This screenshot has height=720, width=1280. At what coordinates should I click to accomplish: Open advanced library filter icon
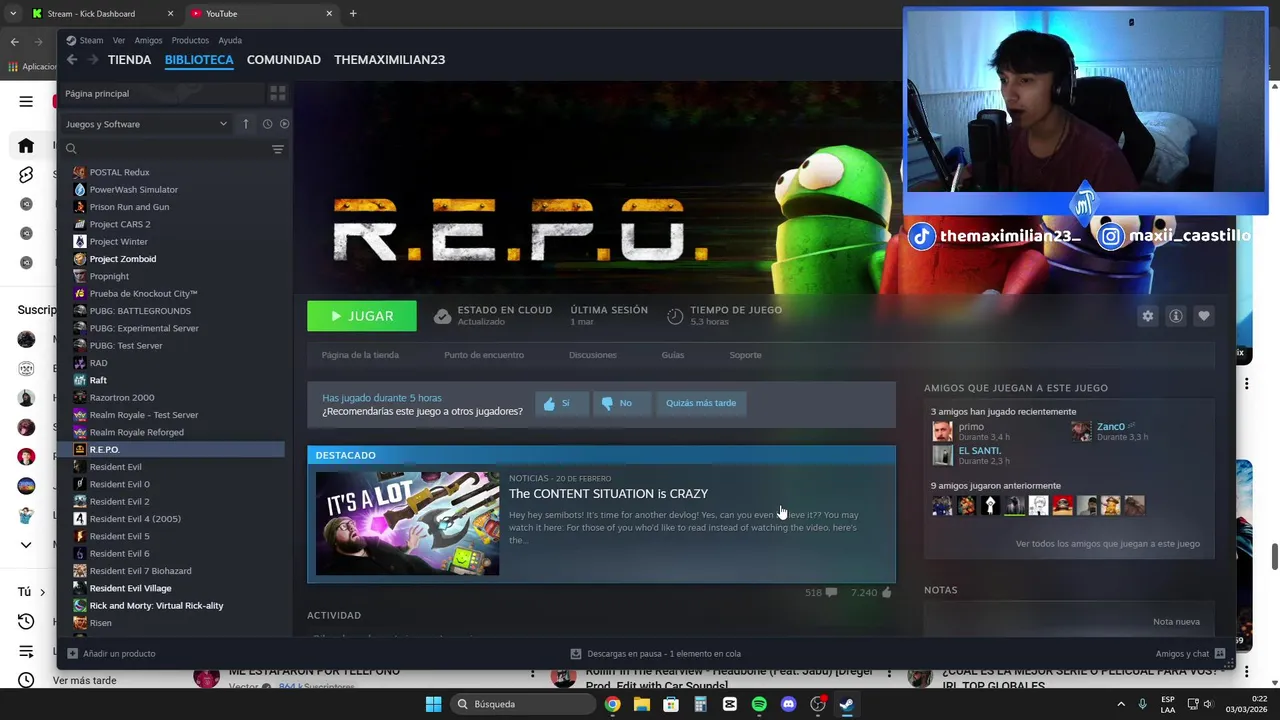(x=278, y=149)
